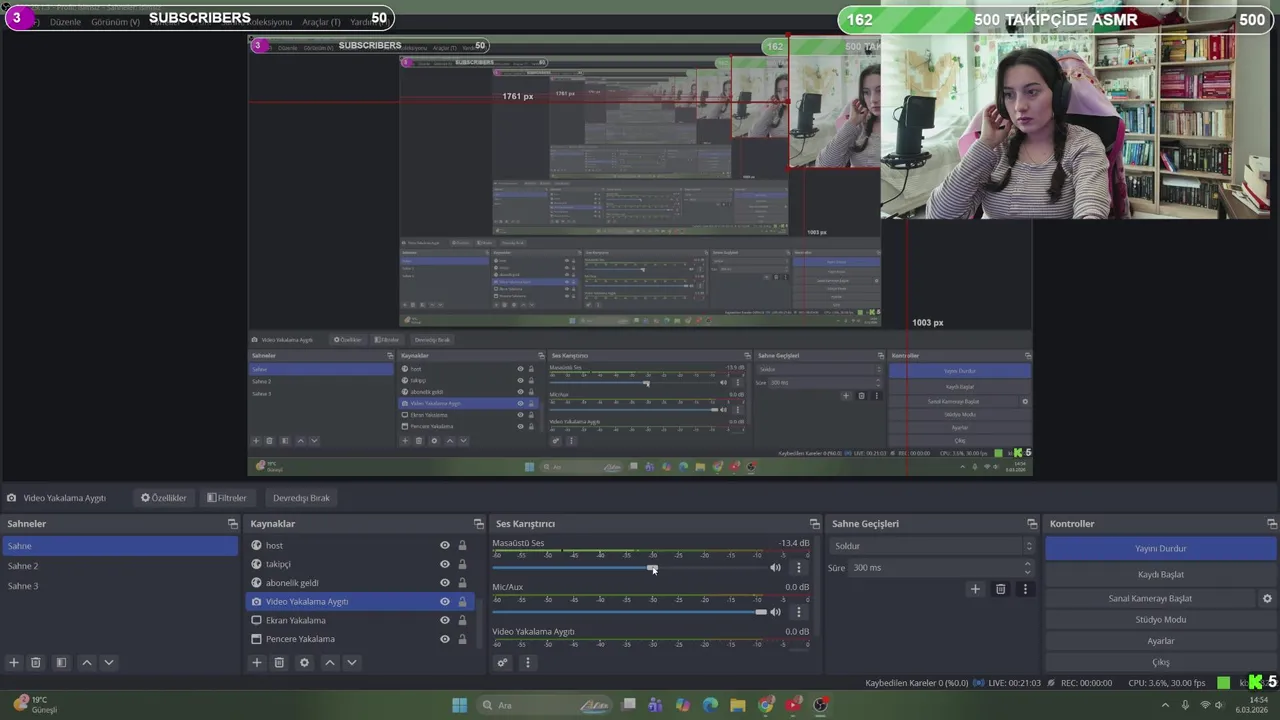Open the transition properties three-dot menu
Screen dimensions: 1280x720
coord(1025,589)
